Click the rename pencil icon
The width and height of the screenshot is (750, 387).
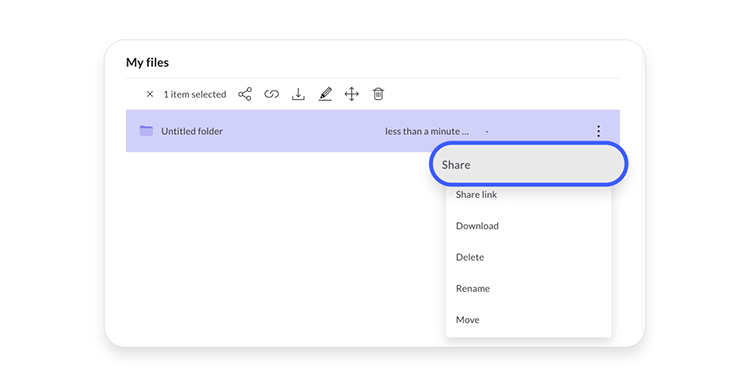point(325,94)
